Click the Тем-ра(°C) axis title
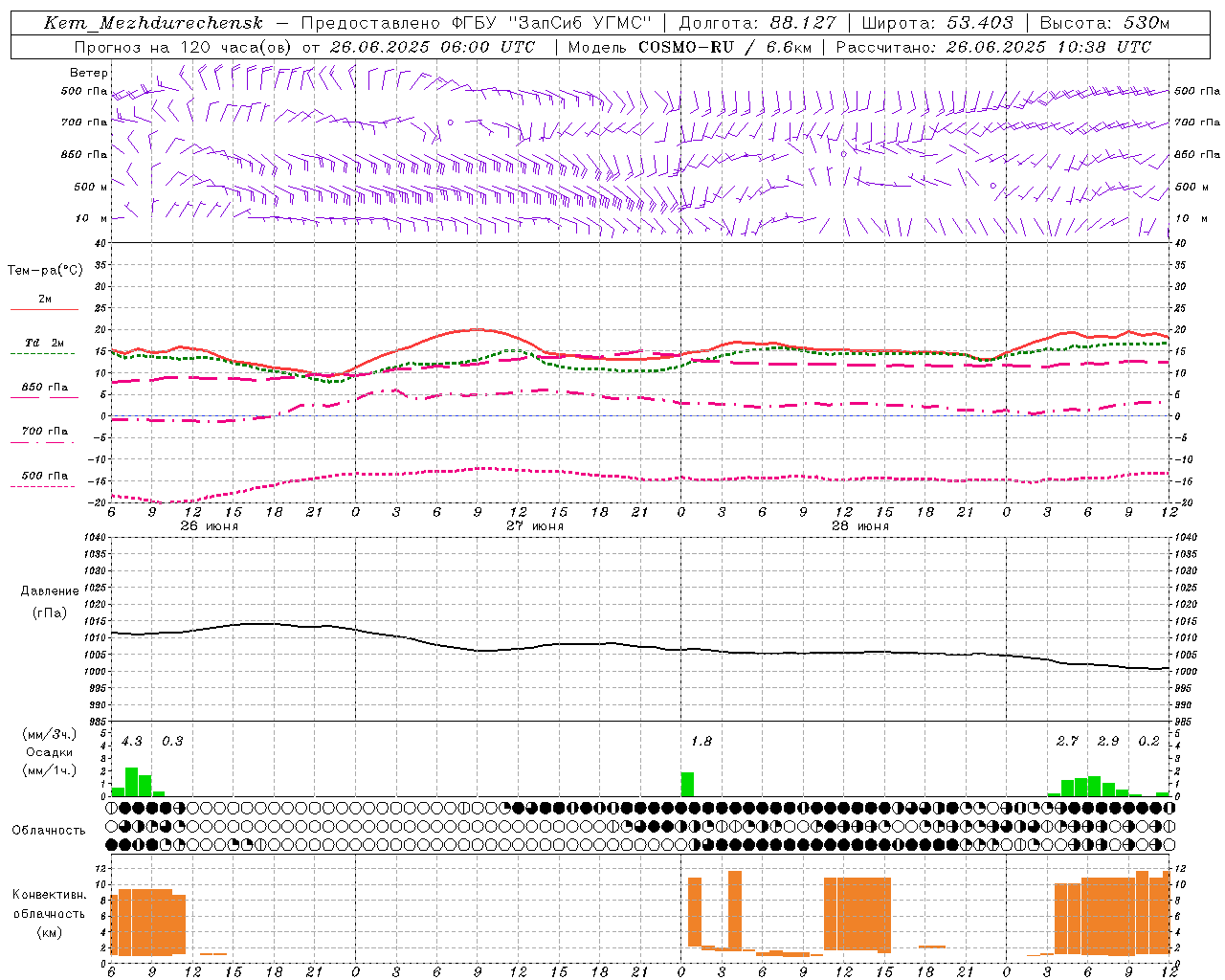Viewport: 1225px width, 980px height. click(x=45, y=271)
